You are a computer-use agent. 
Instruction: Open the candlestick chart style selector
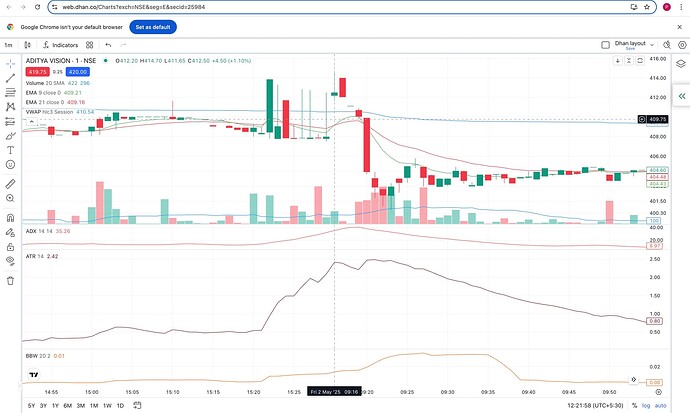(x=27, y=45)
